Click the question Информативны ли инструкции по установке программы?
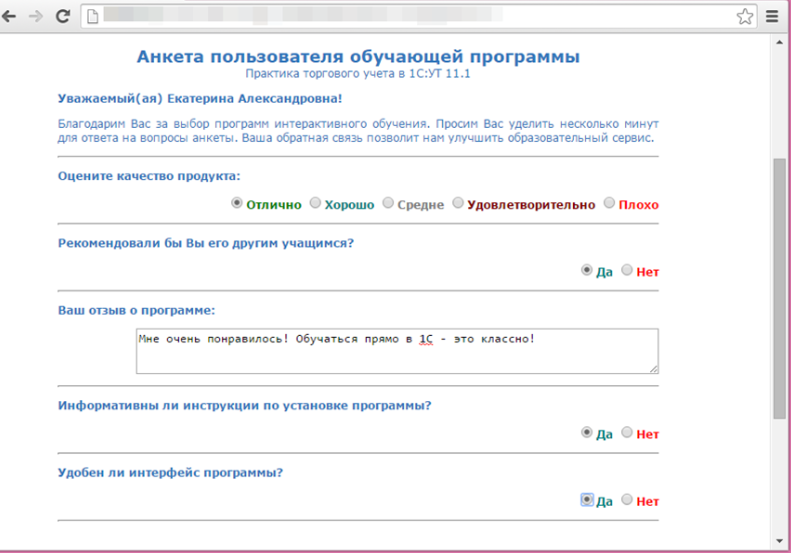The image size is (791, 553). pyautogui.click(x=245, y=406)
